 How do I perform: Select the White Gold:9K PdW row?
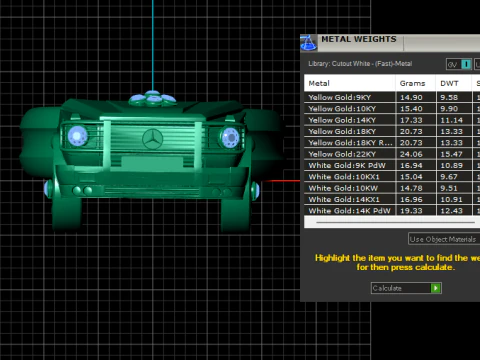(392, 165)
